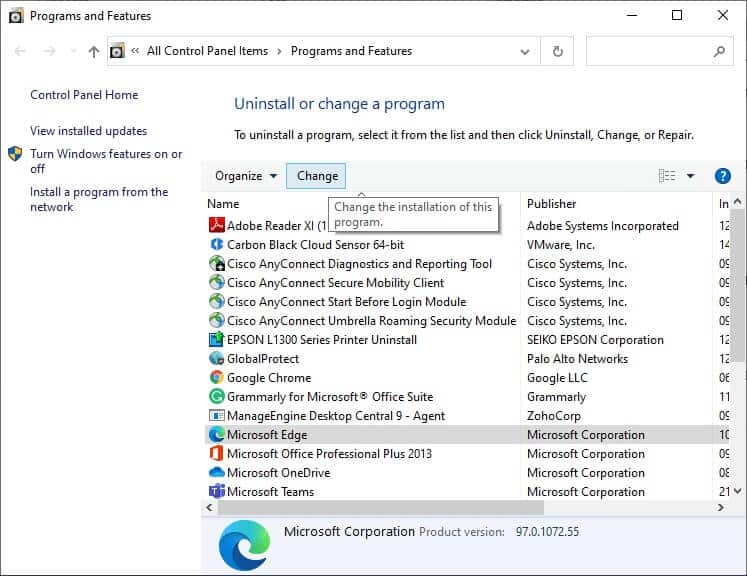Image resolution: width=747 pixels, height=576 pixels.
Task: Click the vertical scrollbar thumb
Action: coord(737,285)
